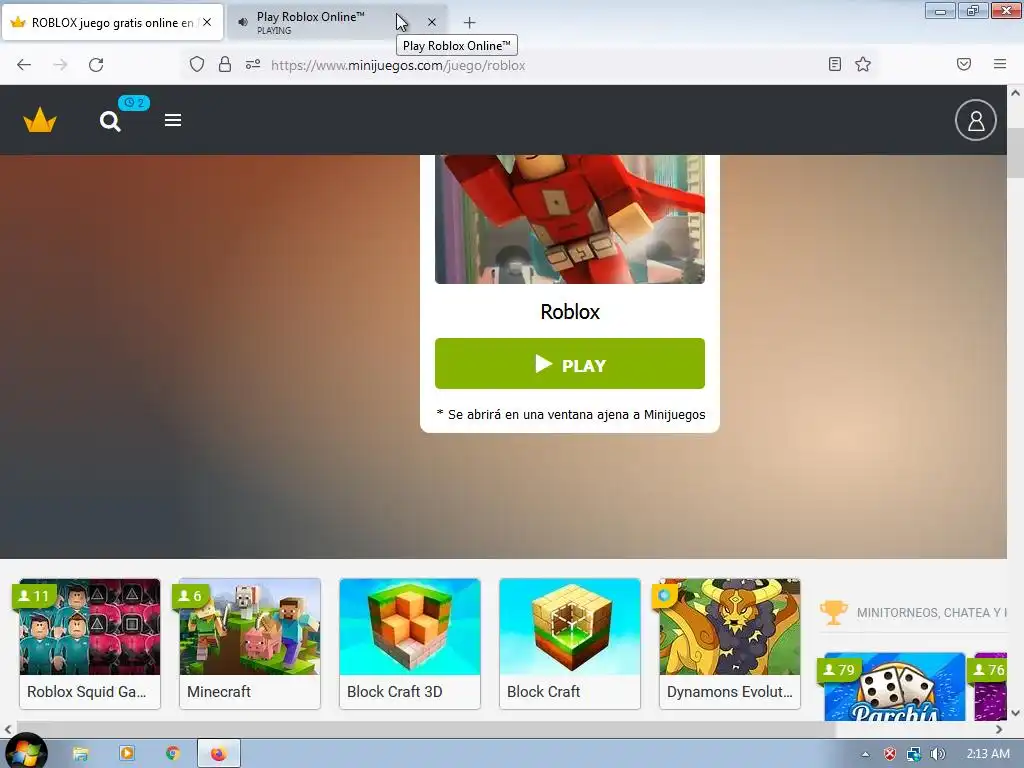
Task: Open the Parchís game thumbnail
Action: (x=895, y=688)
